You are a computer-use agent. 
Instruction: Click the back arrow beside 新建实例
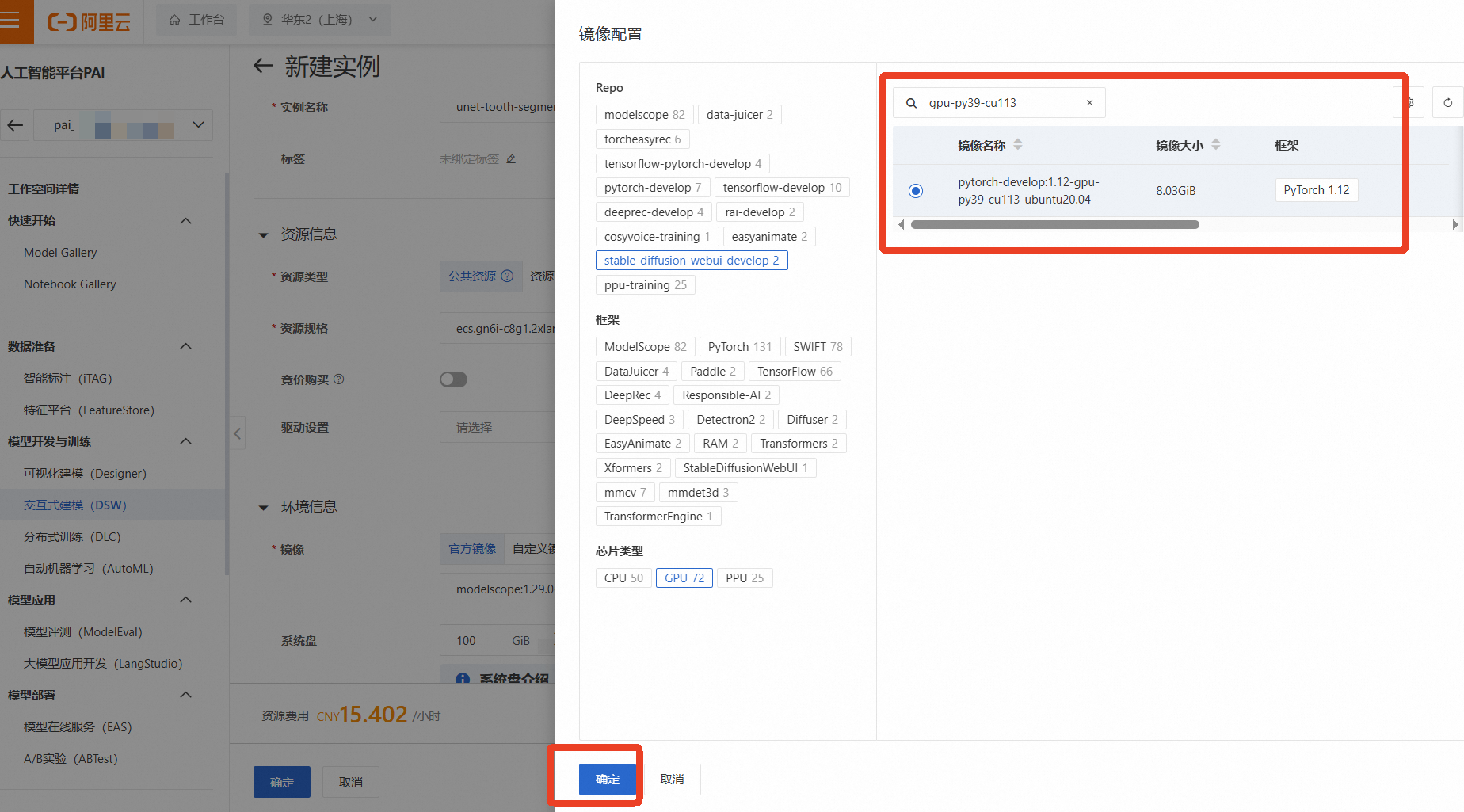point(263,66)
